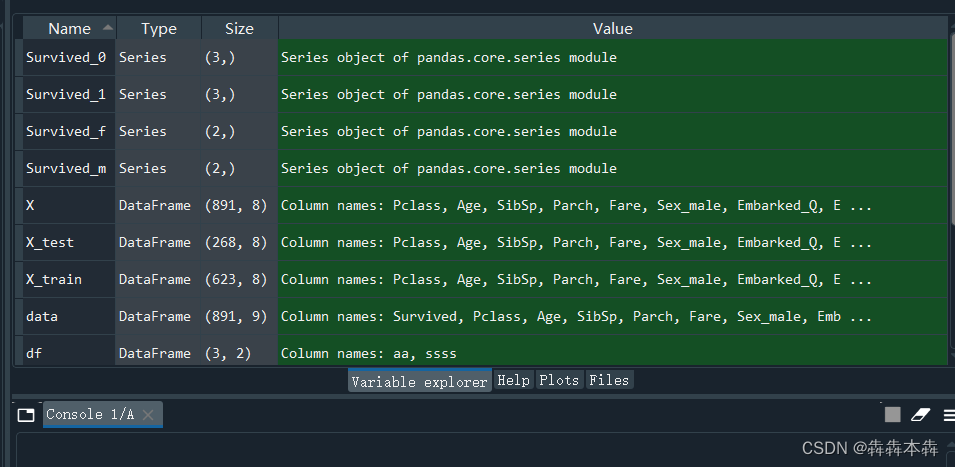
Task: Open the Plots tab
Action: [559, 380]
